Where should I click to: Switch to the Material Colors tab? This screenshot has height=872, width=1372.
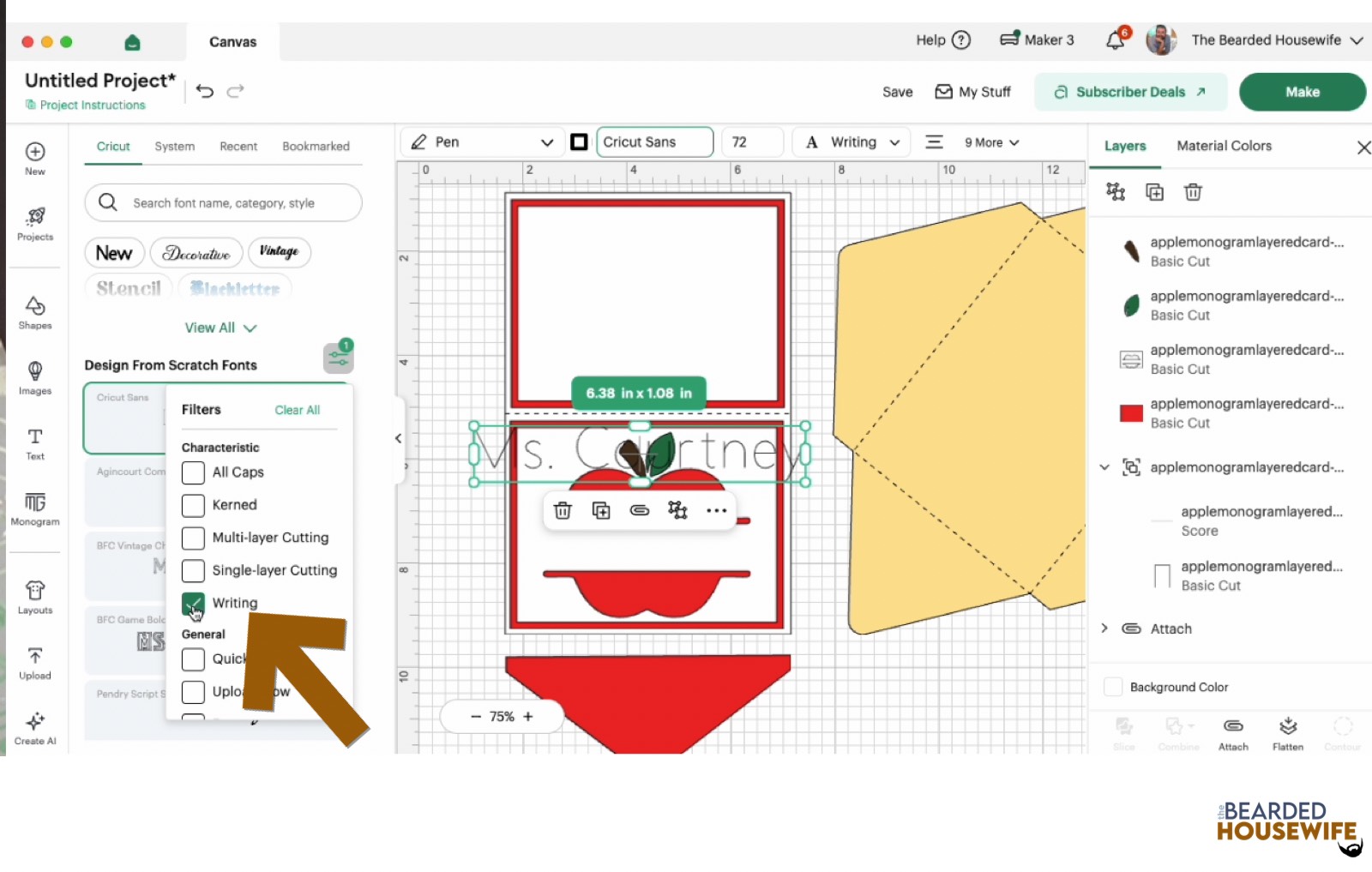[1224, 146]
